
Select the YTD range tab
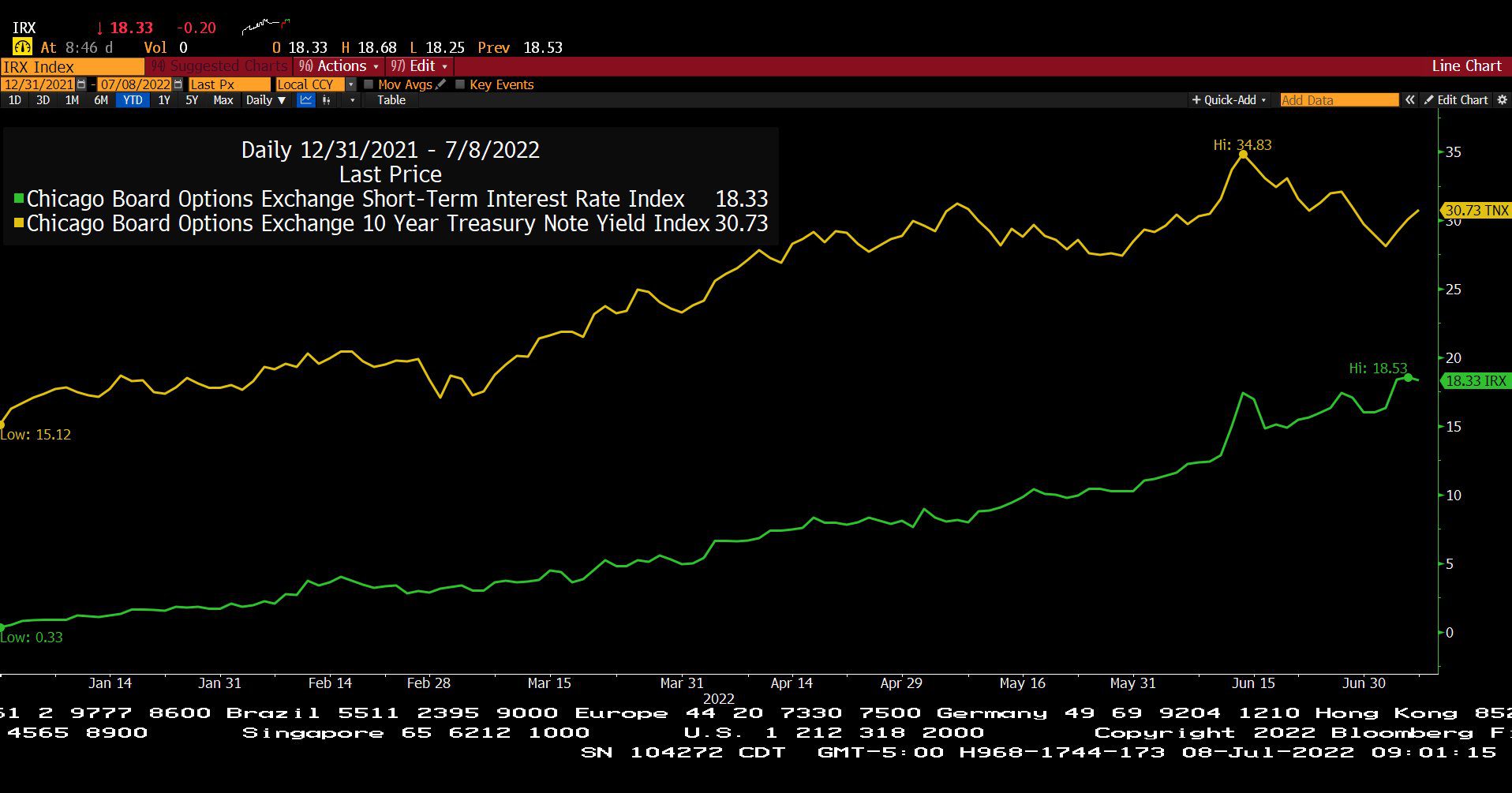(133, 100)
